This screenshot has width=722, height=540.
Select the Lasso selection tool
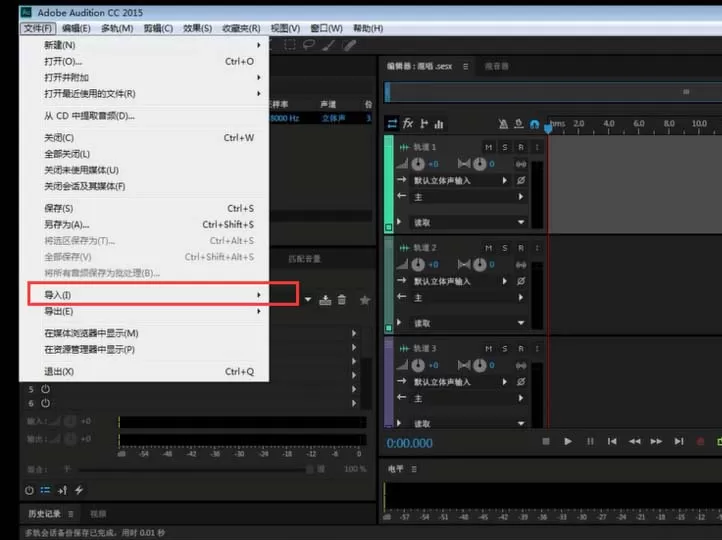pos(309,45)
